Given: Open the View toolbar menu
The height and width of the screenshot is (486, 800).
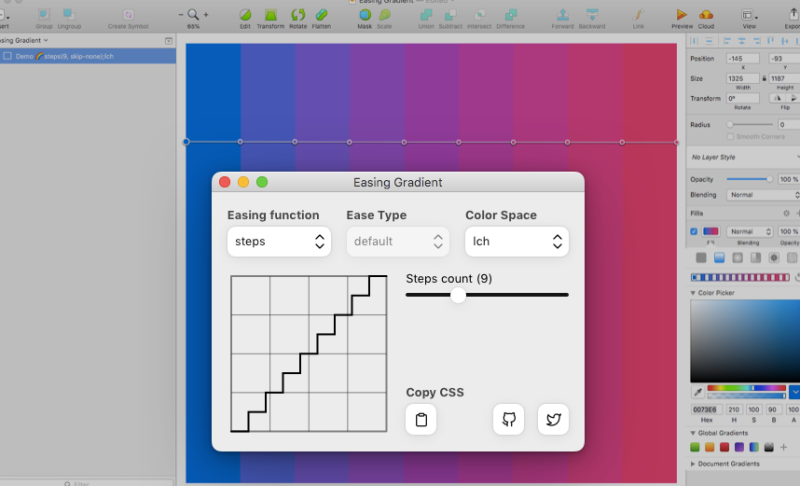Looking at the screenshot, I should (x=748, y=15).
